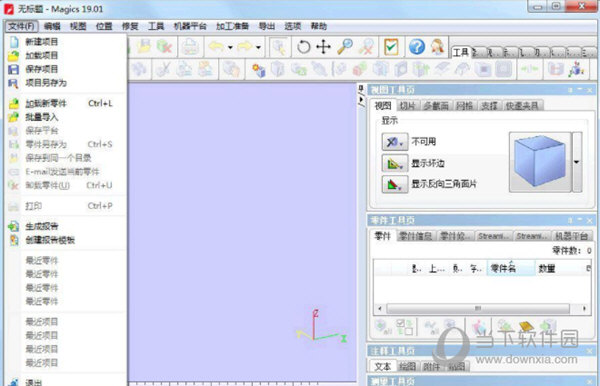The height and width of the screenshot is (386, 600).
Task: Click the create part icon with orange star
Action: tap(259, 70)
